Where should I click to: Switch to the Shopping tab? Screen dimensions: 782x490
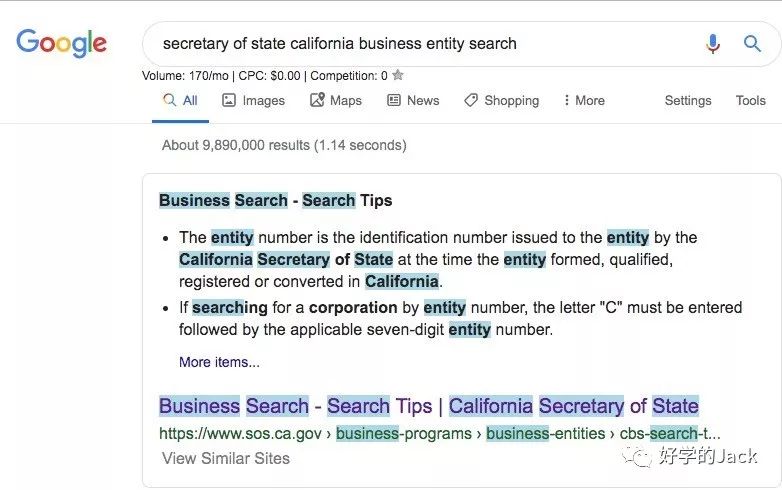511,100
